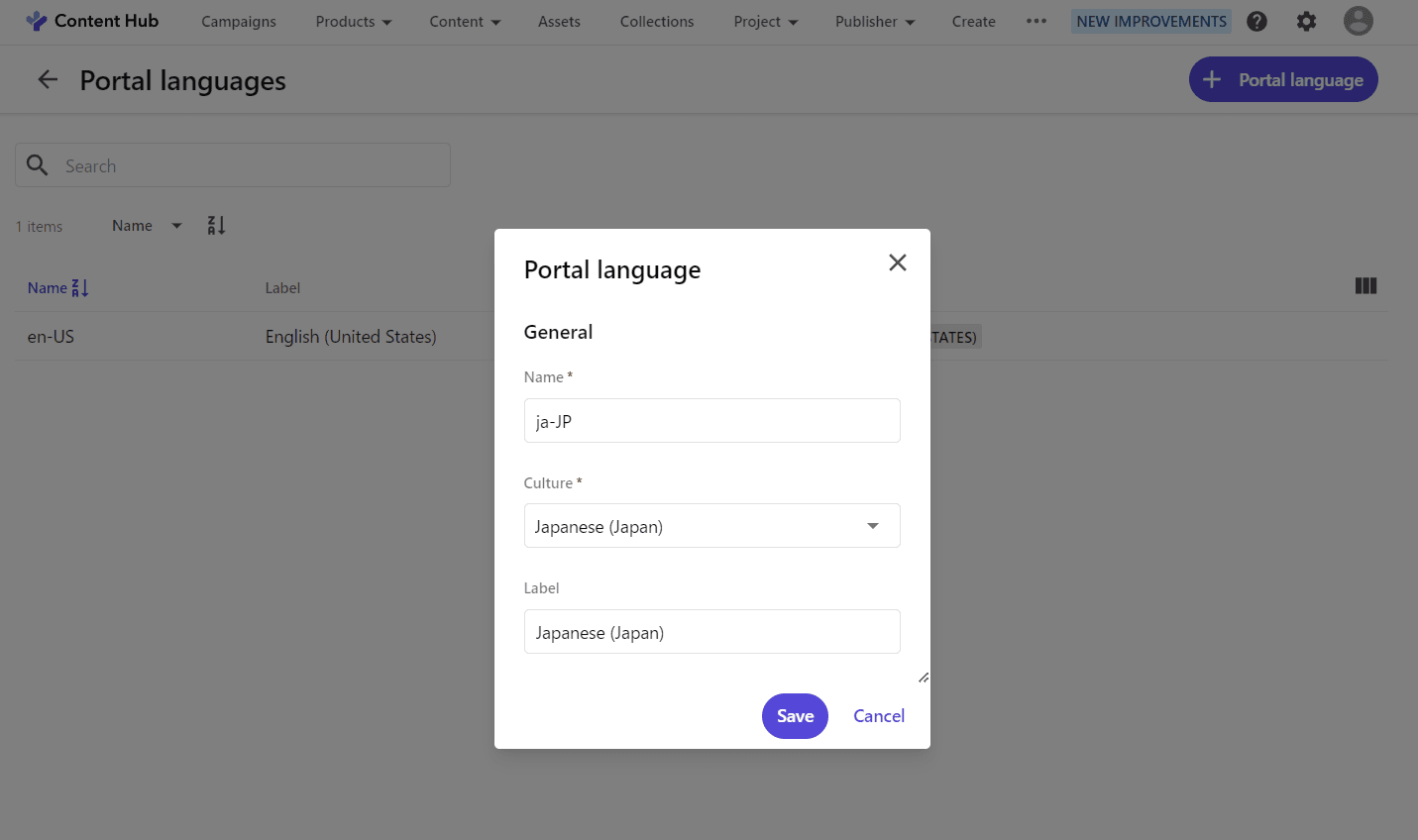The image size is (1418, 840).
Task: Click the NEW IMPROVEMENTS badge
Action: pos(1150,22)
